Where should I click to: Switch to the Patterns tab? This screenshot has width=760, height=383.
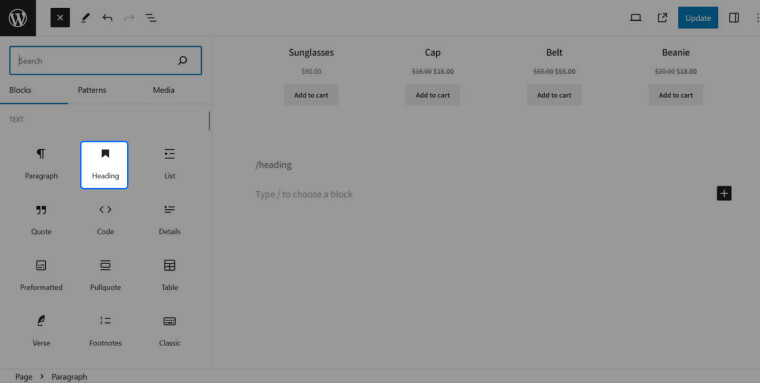pos(92,90)
